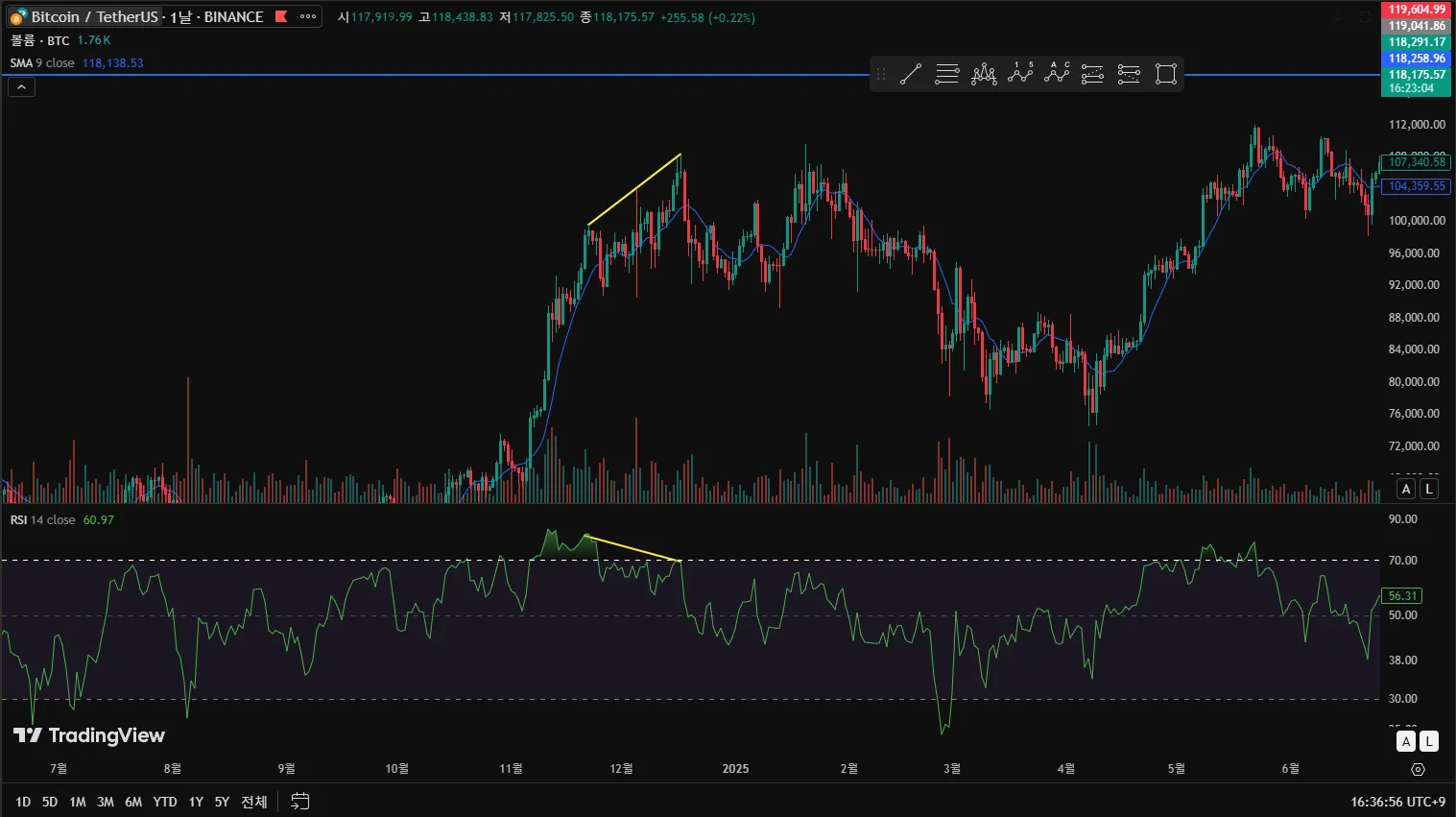
Task: Toggle log scale L on RSI pane
Action: (x=1429, y=741)
